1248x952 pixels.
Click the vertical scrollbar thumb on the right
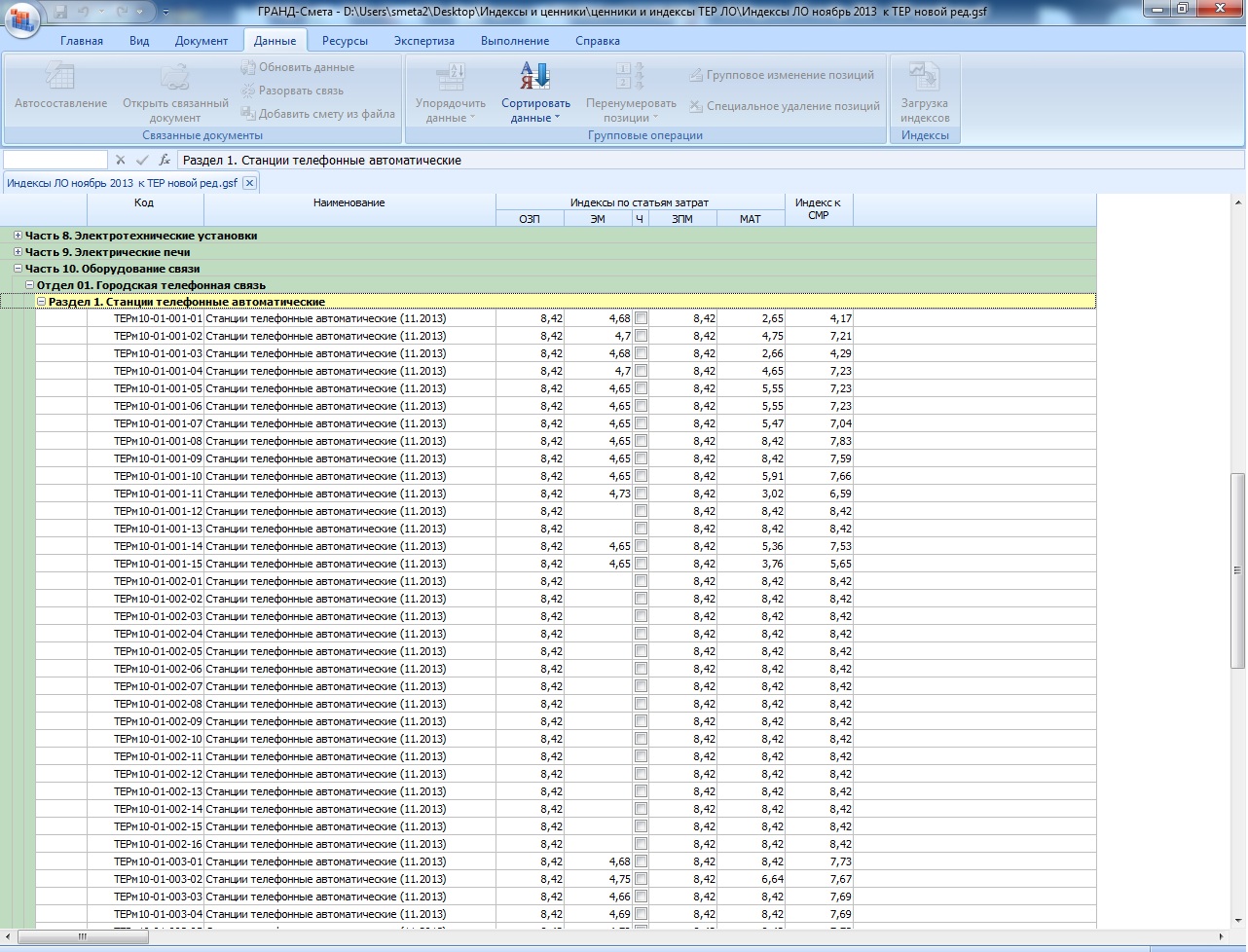1237,569
